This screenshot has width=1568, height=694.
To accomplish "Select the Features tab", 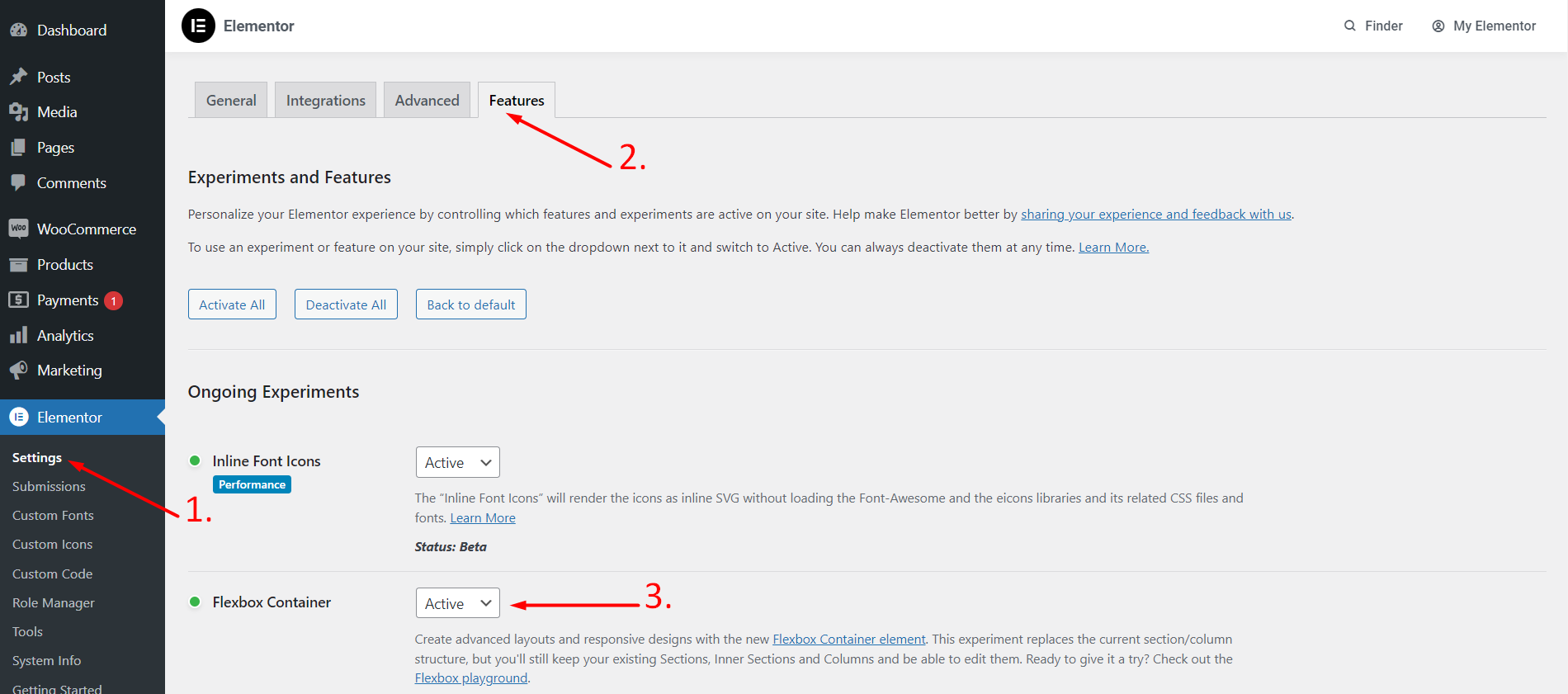I will click(517, 100).
